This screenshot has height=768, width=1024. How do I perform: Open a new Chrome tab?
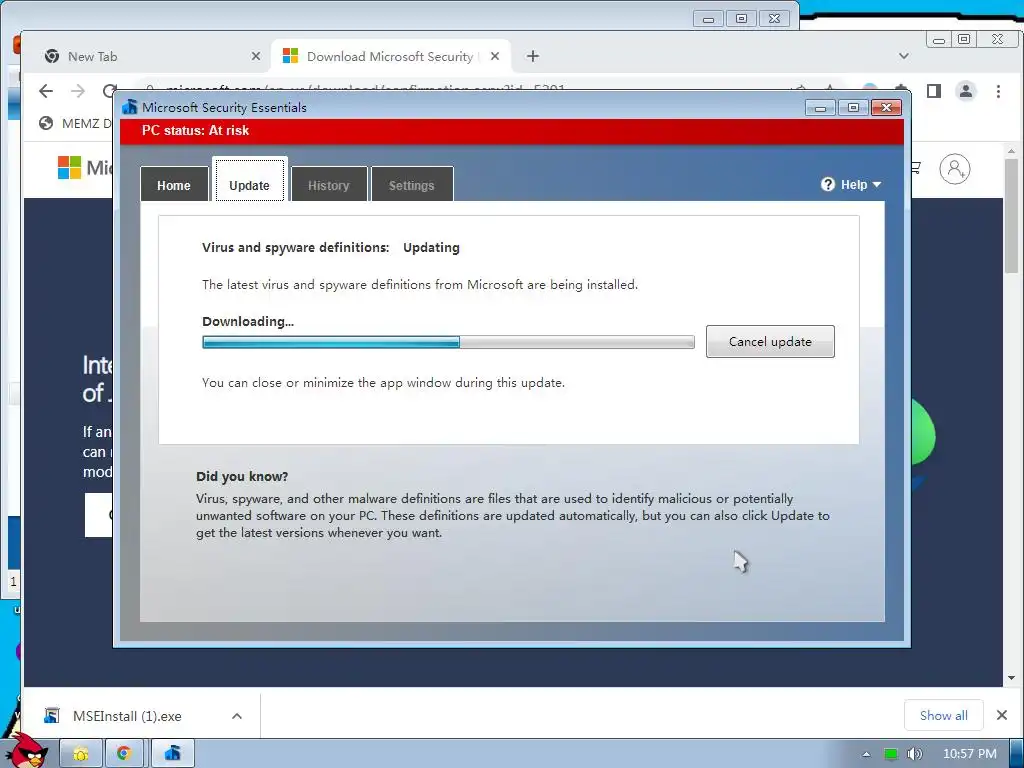tap(533, 57)
